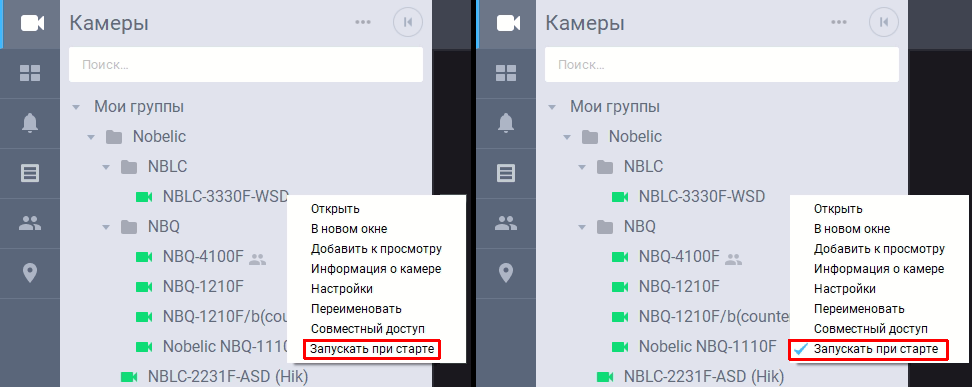
Task: Collapse NBQ folder arrow in left panel
Action: [106, 228]
